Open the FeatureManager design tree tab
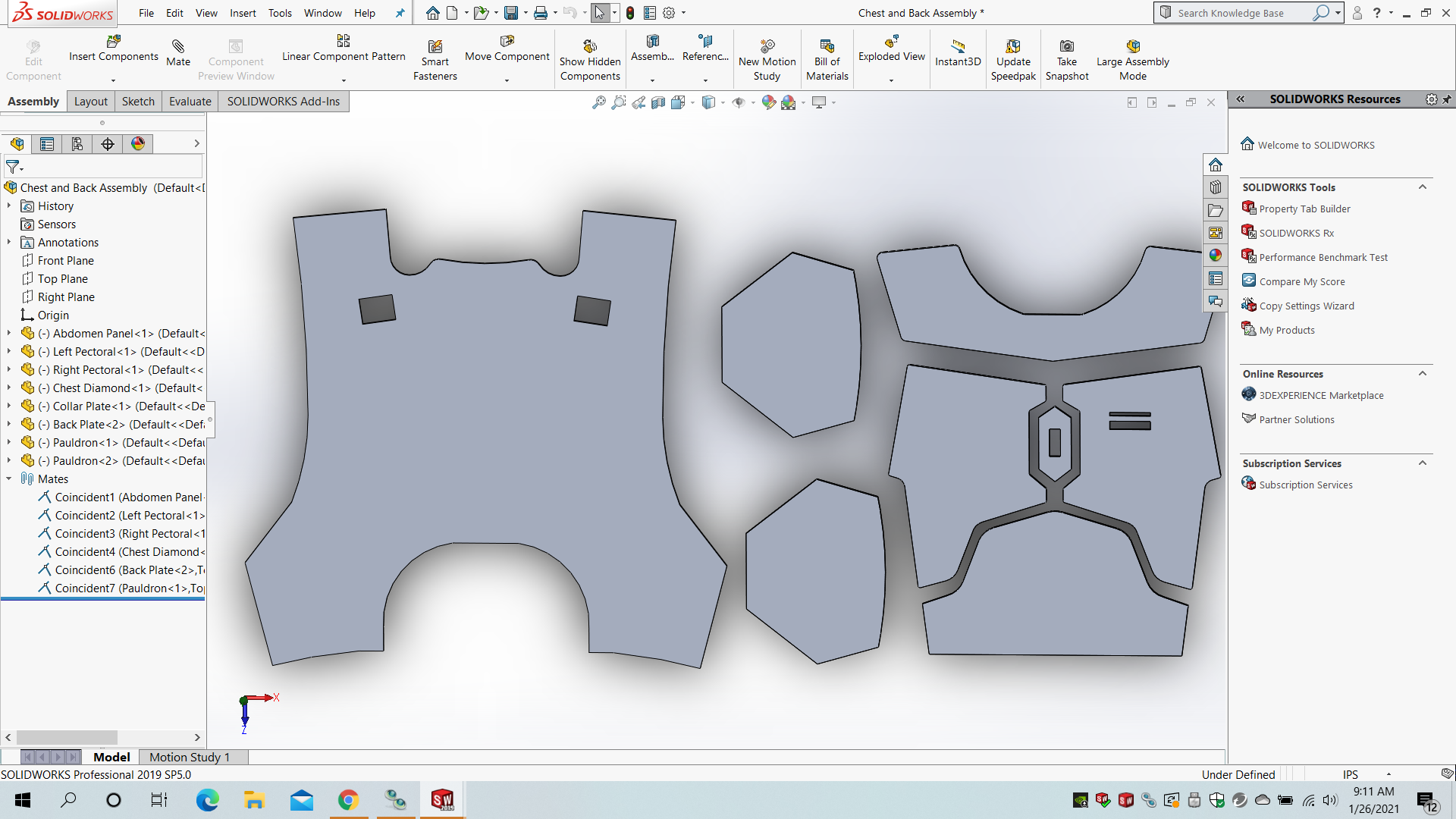1456x819 pixels. point(17,144)
